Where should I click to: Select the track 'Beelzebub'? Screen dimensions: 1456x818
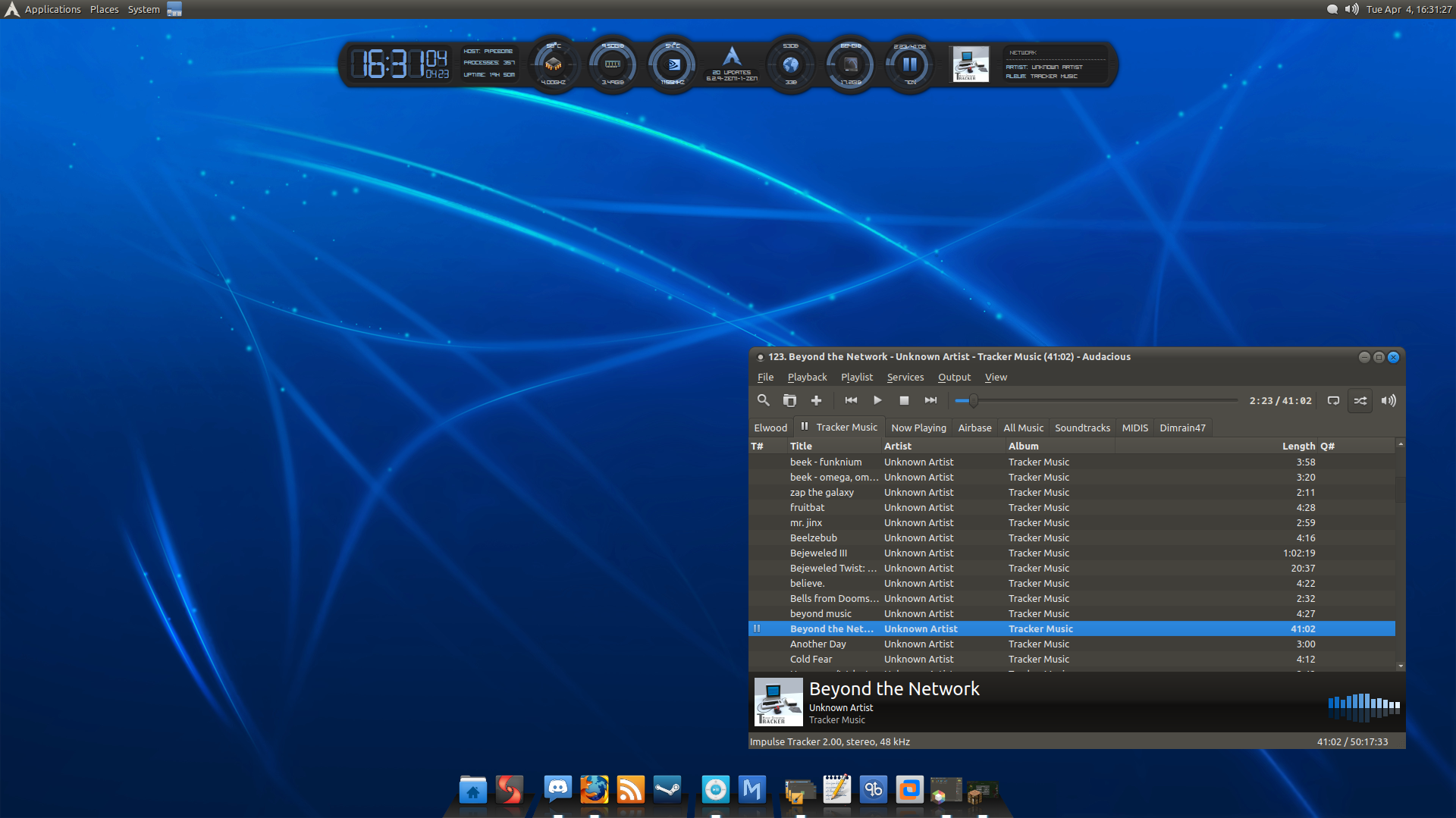pos(1072,537)
